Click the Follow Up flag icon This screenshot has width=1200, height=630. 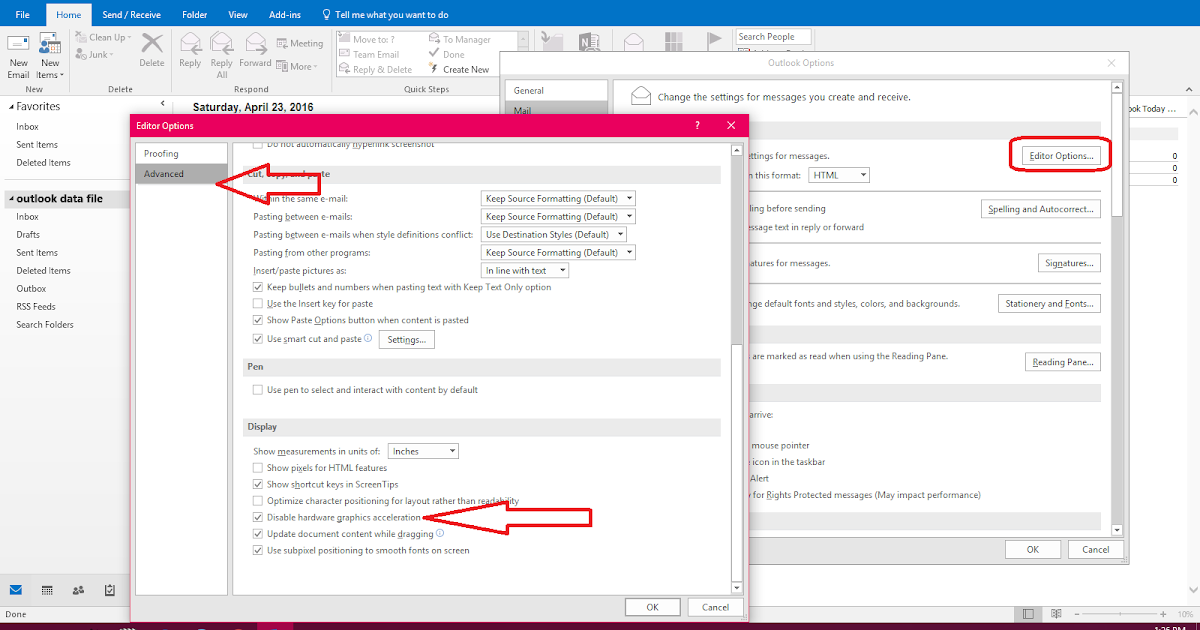click(714, 42)
